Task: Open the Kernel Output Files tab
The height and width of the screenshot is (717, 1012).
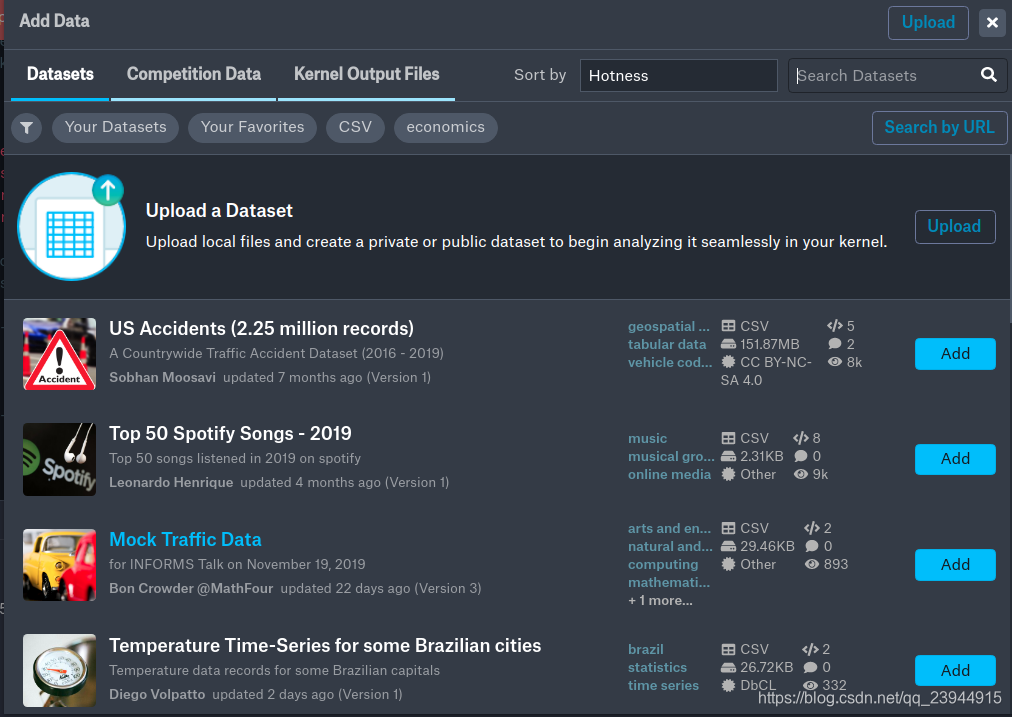Action: click(x=367, y=74)
